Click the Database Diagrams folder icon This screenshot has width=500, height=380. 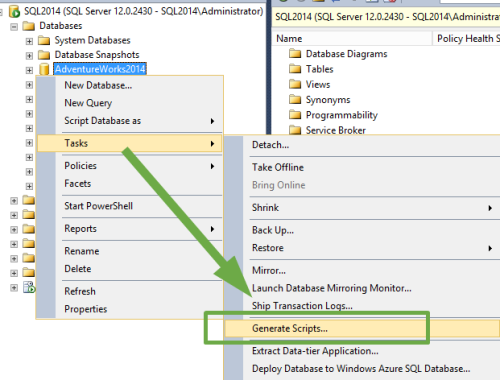[295, 54]
